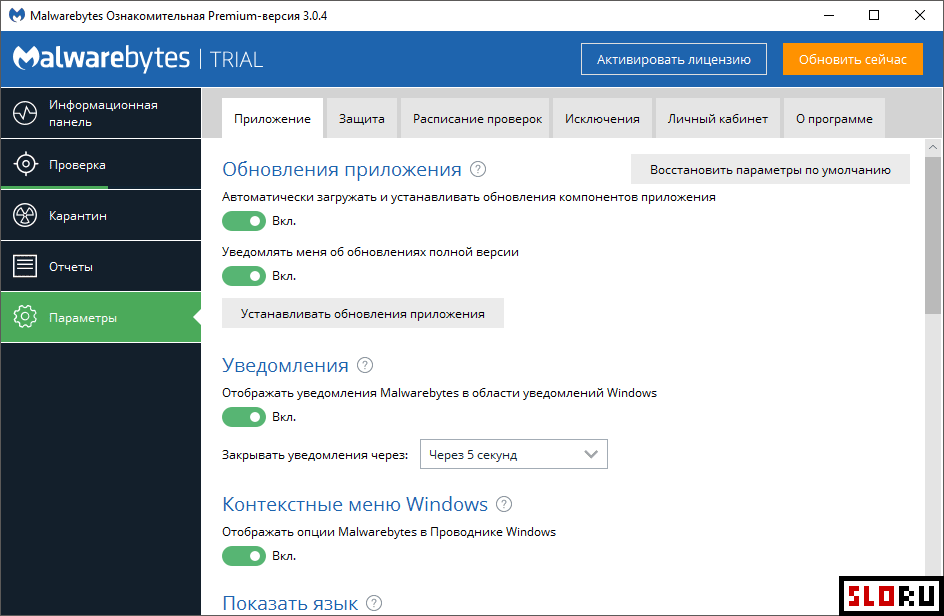Image resolution: width=944 pixels, height=616 pixels.
Task: Click the Malwarebytes title bar app icon
Action: click(17, 15)
